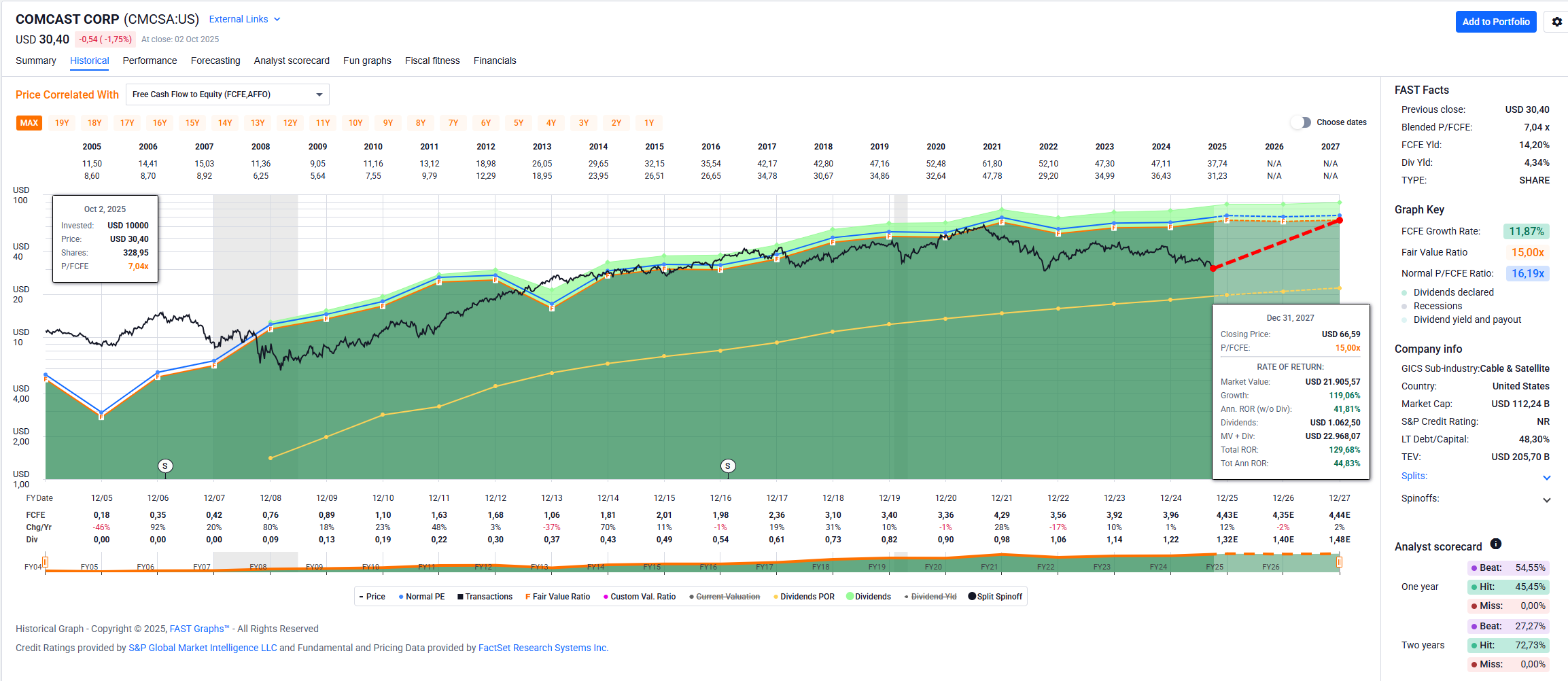Toggle Transactions legend item
The width and height of the screenshot is (1568, 681).
click(x=484, y=597)
